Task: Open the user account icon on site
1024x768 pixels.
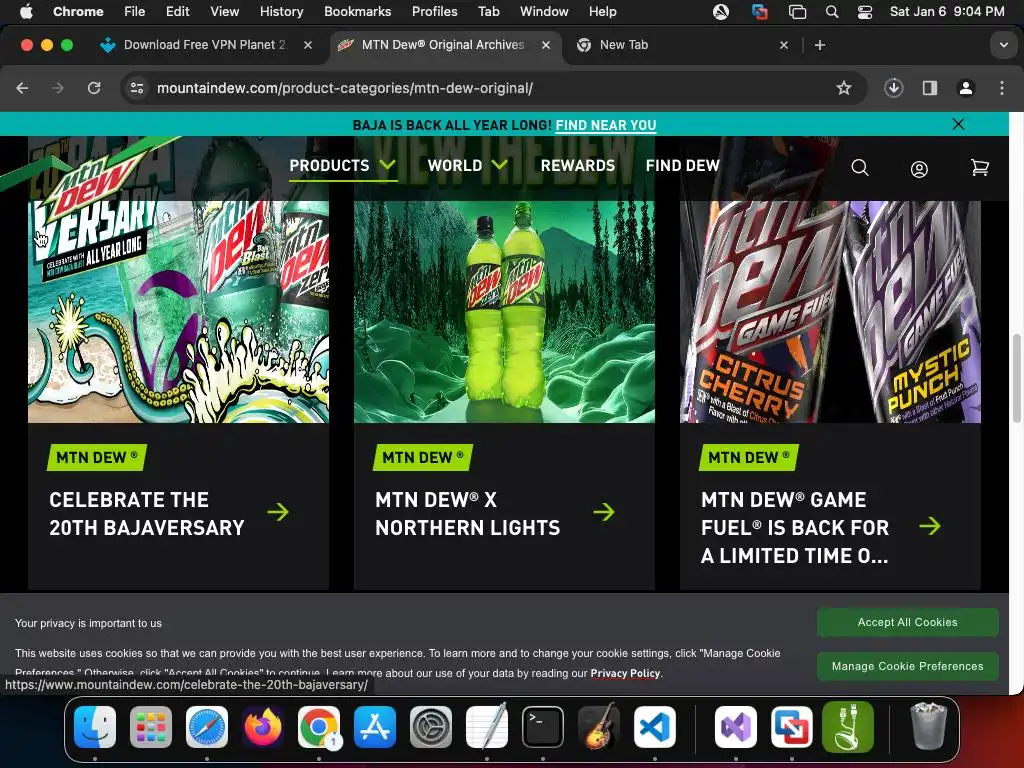Action: [x=919, y=169]
